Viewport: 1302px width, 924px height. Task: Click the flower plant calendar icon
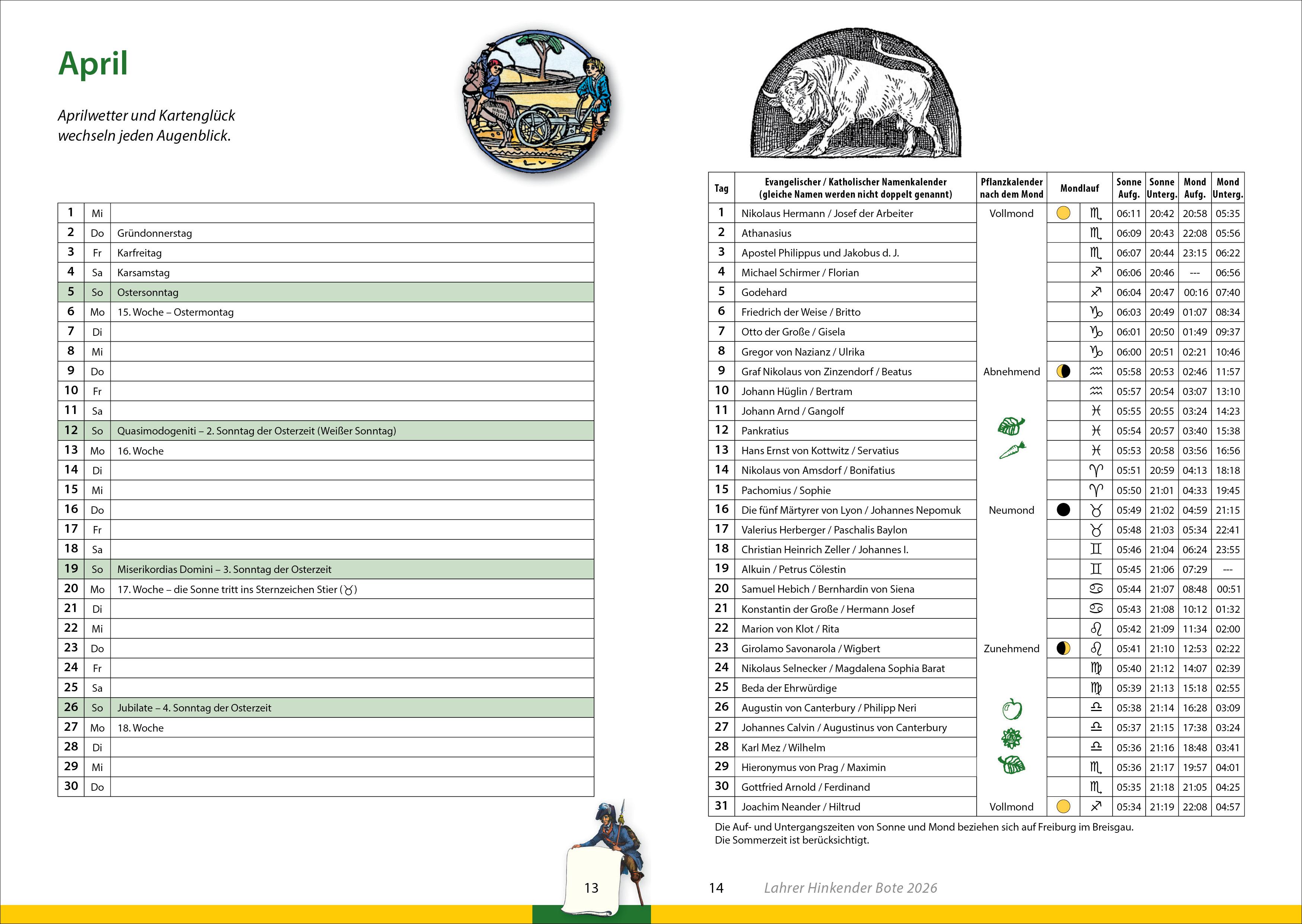(x=1011, y=739)
